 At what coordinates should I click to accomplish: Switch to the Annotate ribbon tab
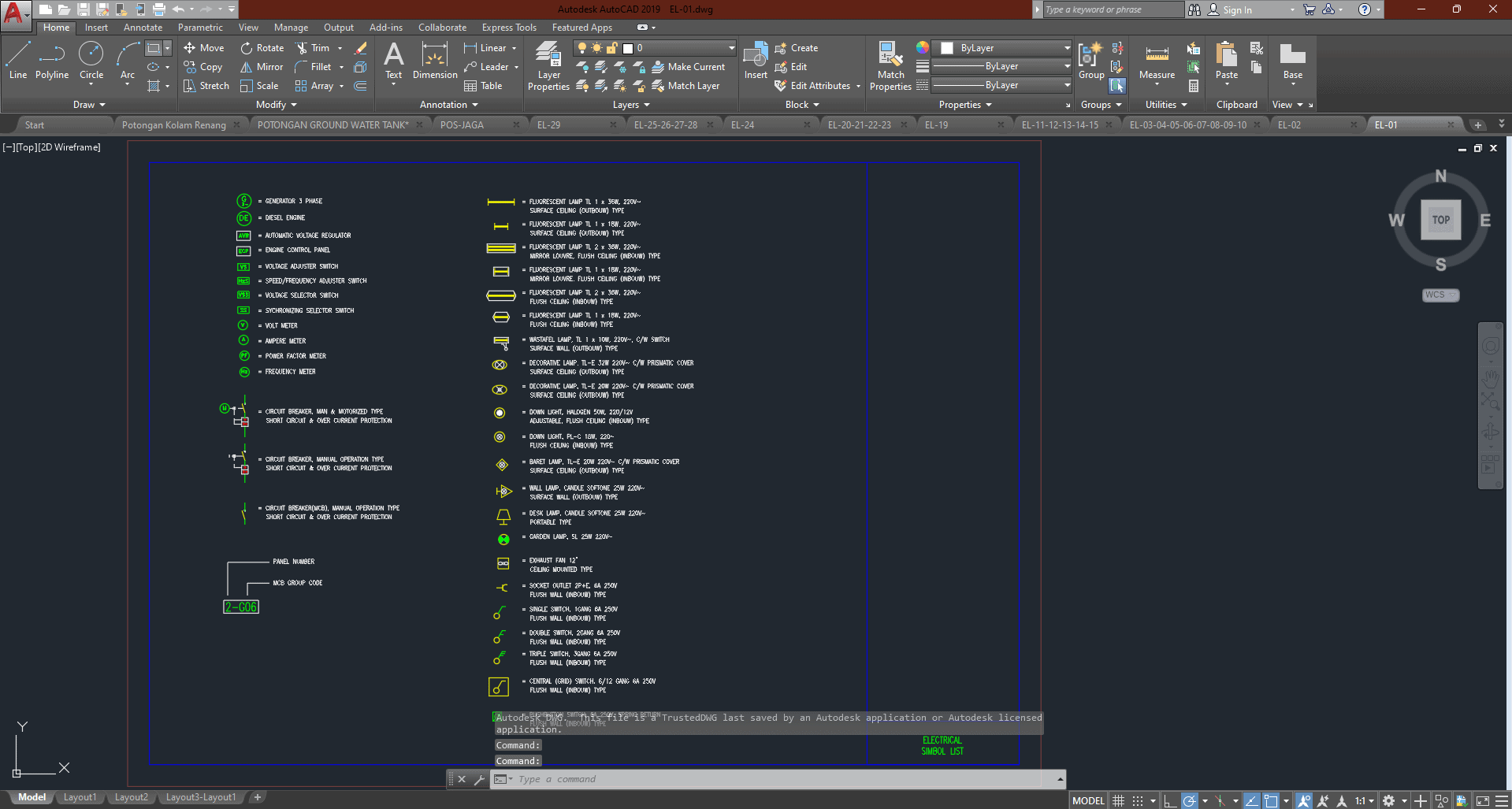point(143,28)
